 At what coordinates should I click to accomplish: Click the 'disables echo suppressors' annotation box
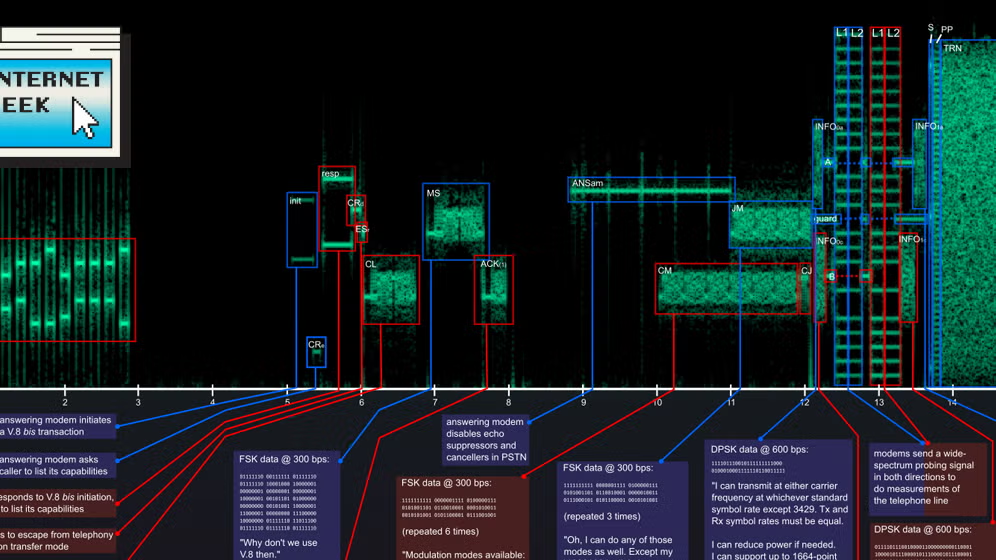(x=485, y=440)
